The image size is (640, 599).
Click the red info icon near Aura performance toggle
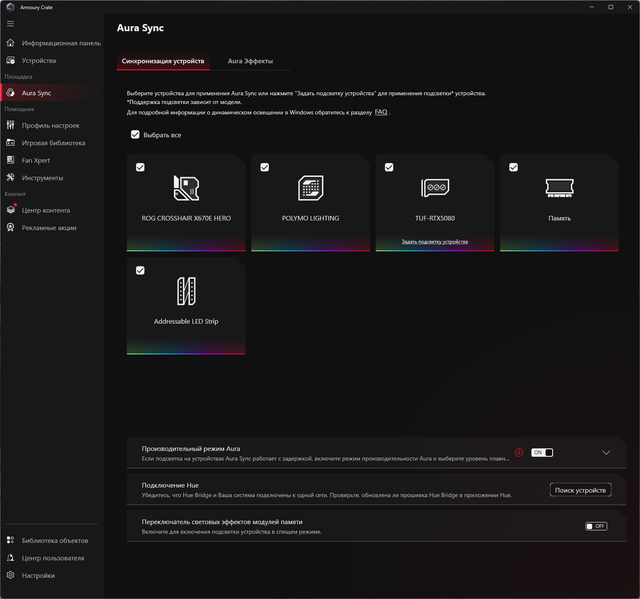coord(519,453)
